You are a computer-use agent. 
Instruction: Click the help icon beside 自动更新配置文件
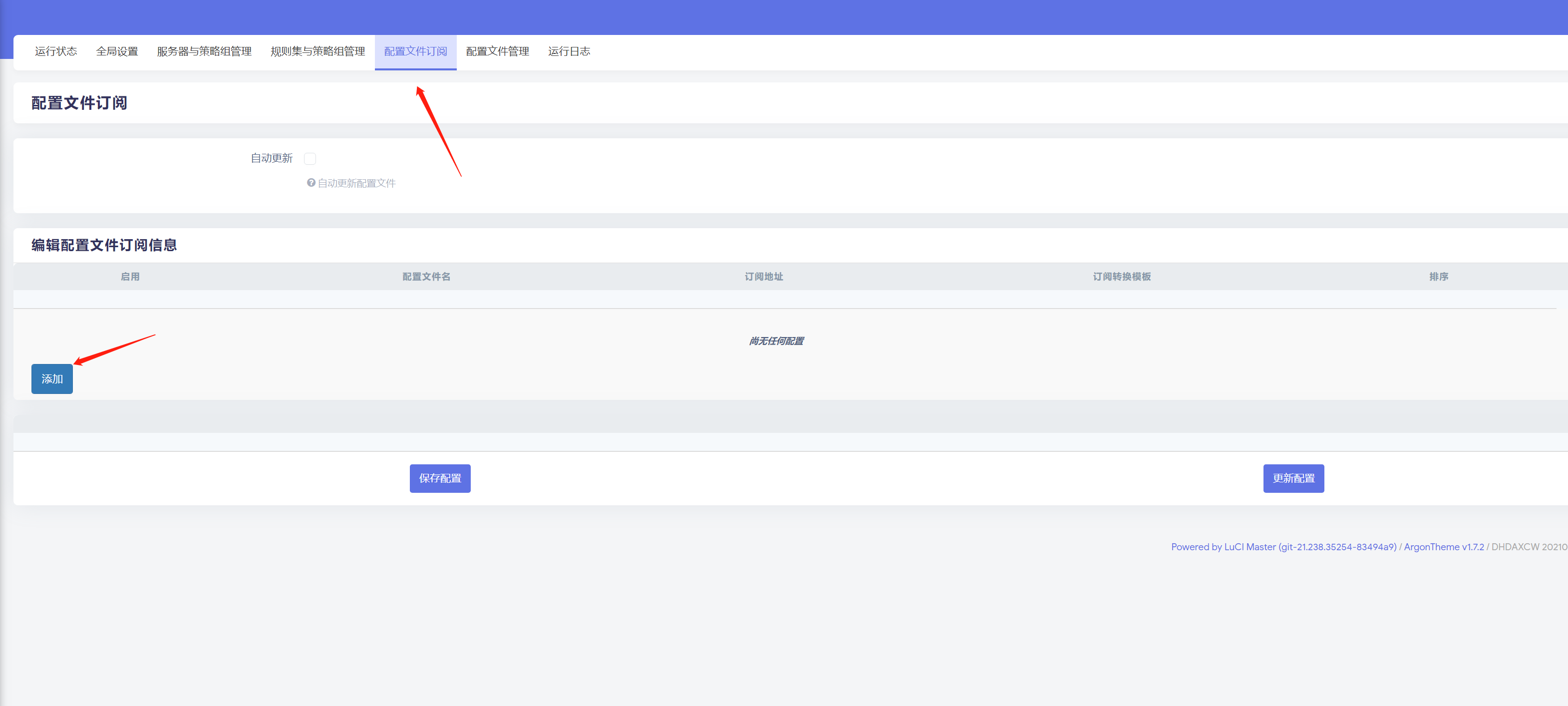[x=311, y=183]
